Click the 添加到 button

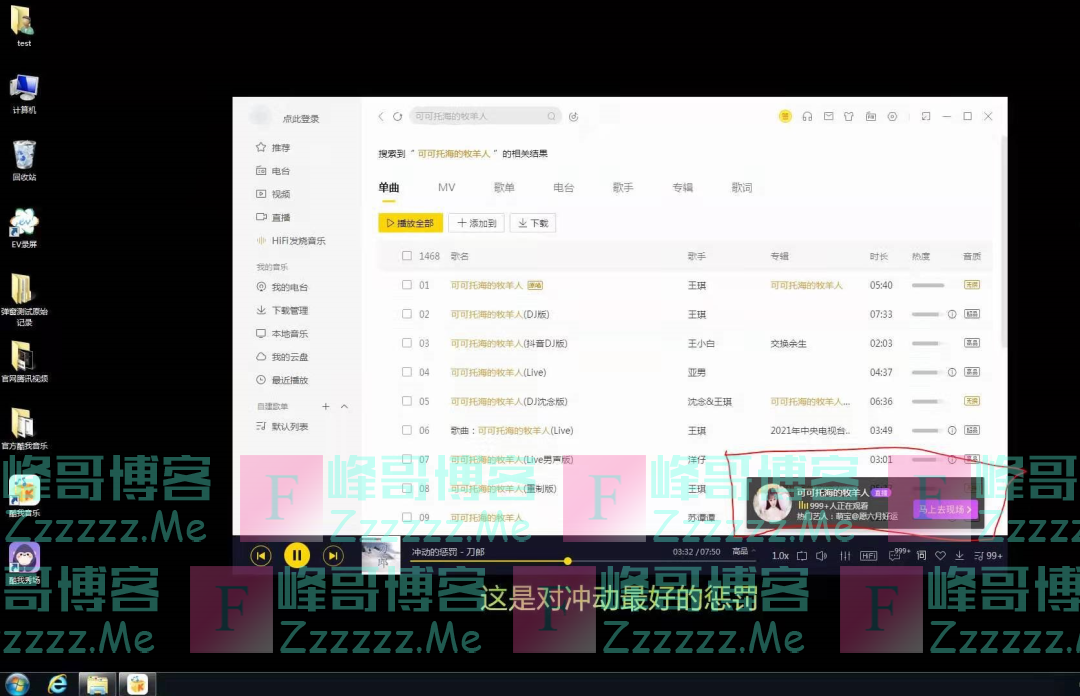(477, 223)
